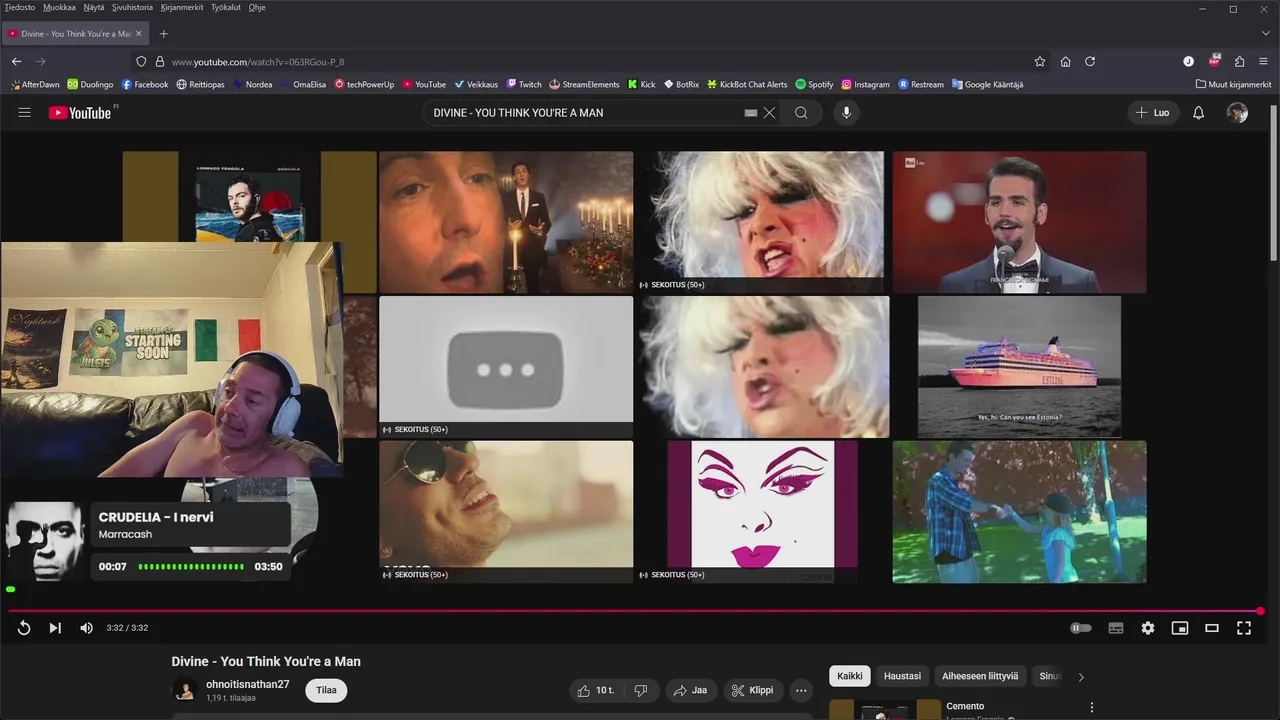Viewport: 1280px width, 720px height.
Task: Open the pink cartoon face thumbnail
Action: coord(763,511)
